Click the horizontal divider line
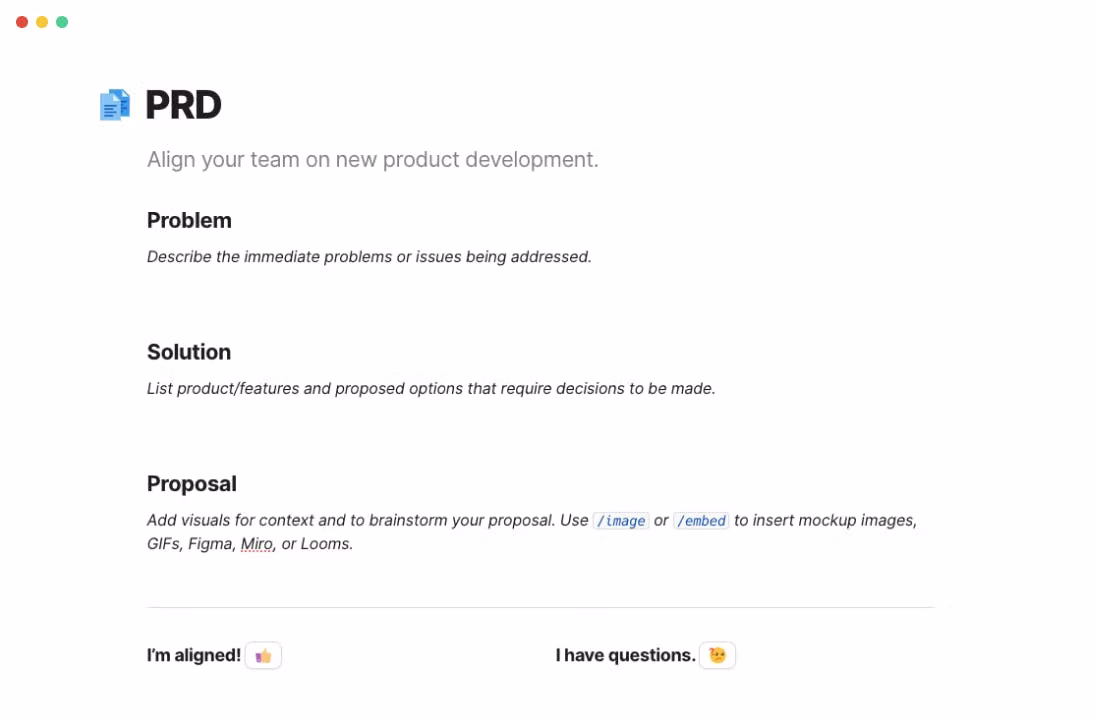The height and width of the screenshot is (720, 1096). (x=540, y=607)
